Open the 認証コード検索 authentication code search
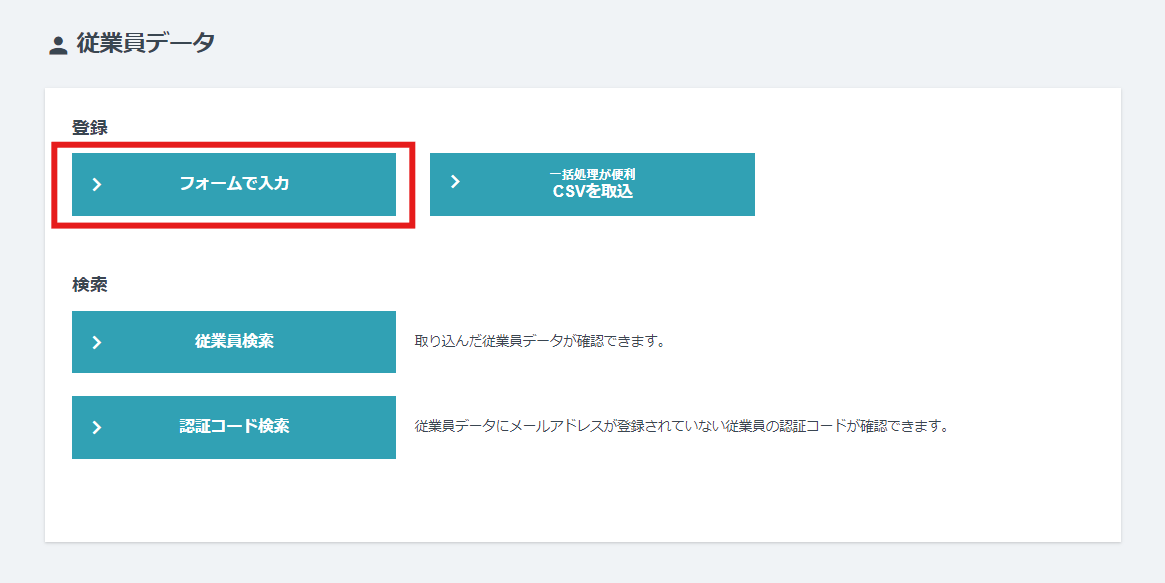The image size is (1165, 583). [233, 427]
